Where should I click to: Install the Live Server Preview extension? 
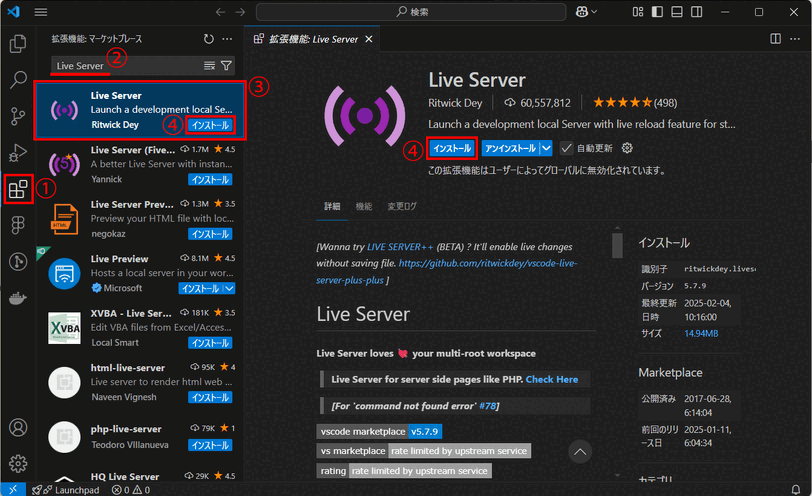click(x=210, y=234)
